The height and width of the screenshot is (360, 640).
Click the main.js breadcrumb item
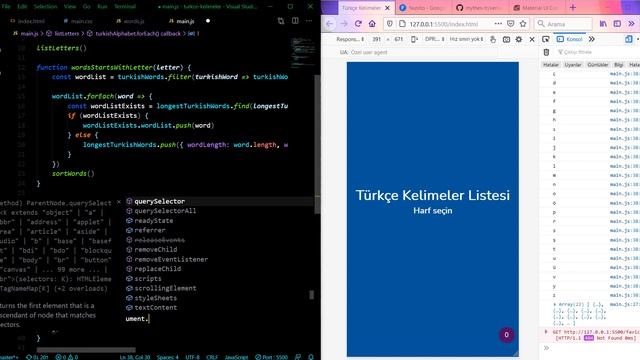(26, 33)
